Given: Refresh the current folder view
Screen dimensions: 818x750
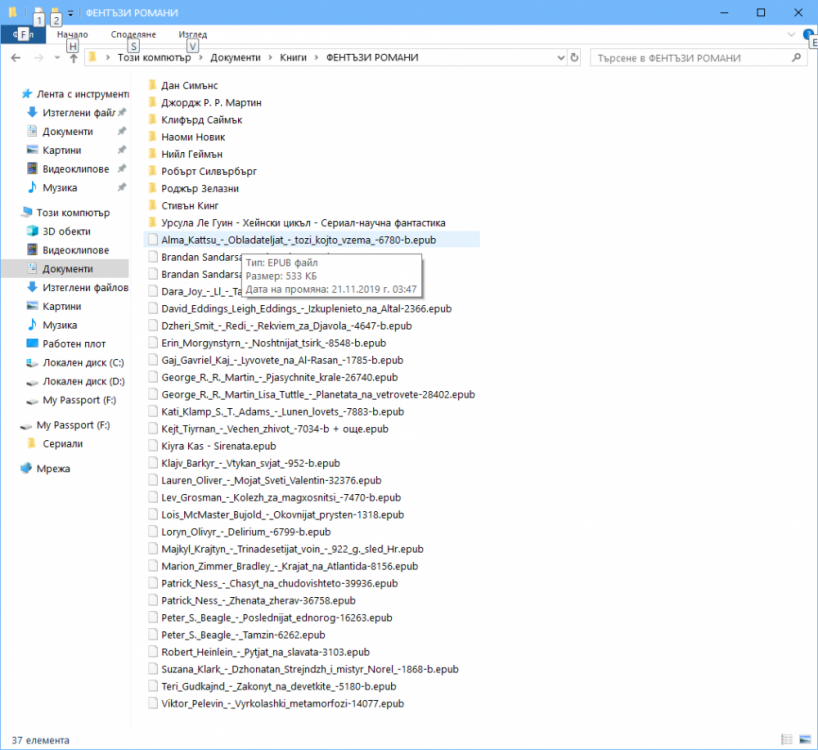Looking at the screenshot, I should [574, 57].
